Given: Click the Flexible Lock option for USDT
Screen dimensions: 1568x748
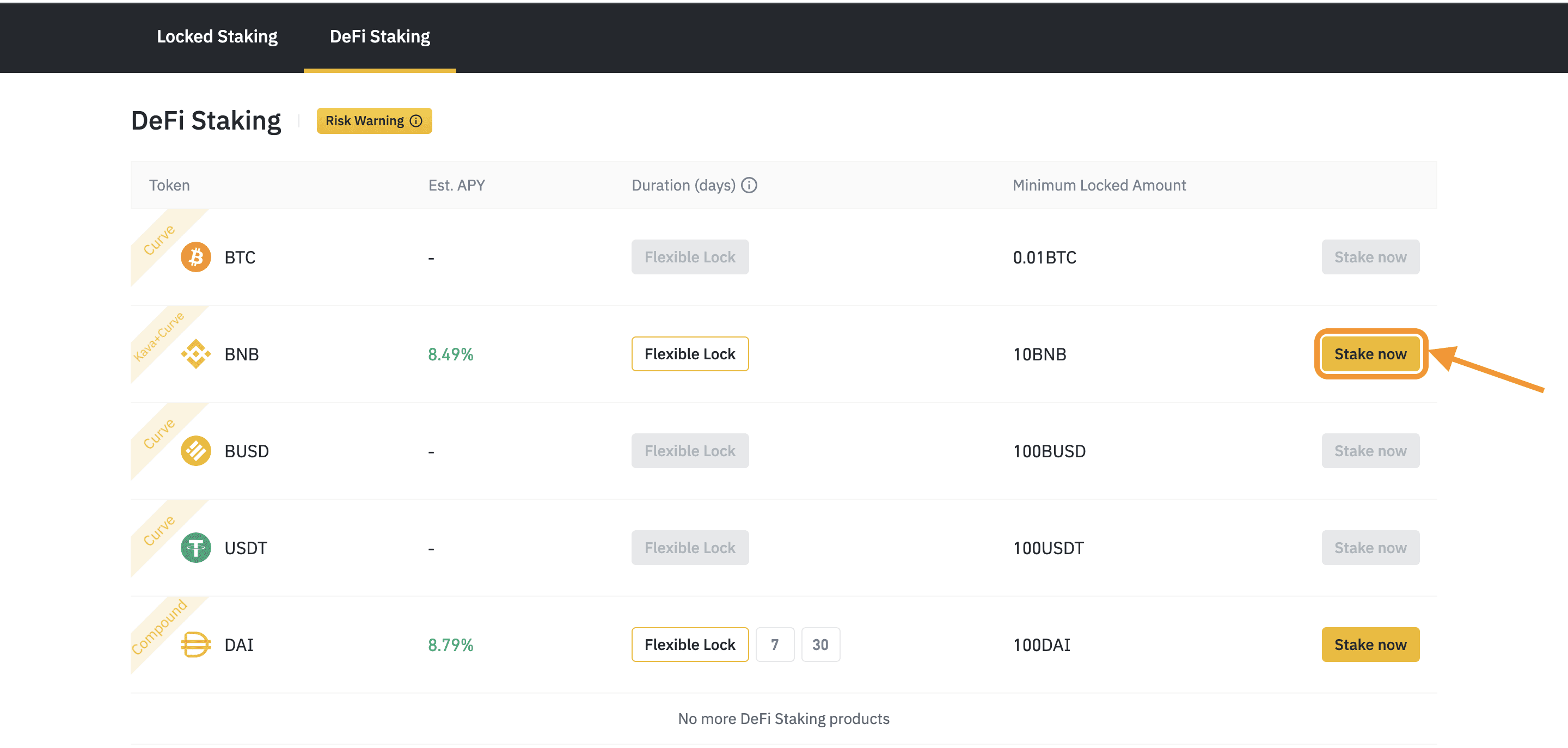Looking at the screenshot, I should coord(690,547).
